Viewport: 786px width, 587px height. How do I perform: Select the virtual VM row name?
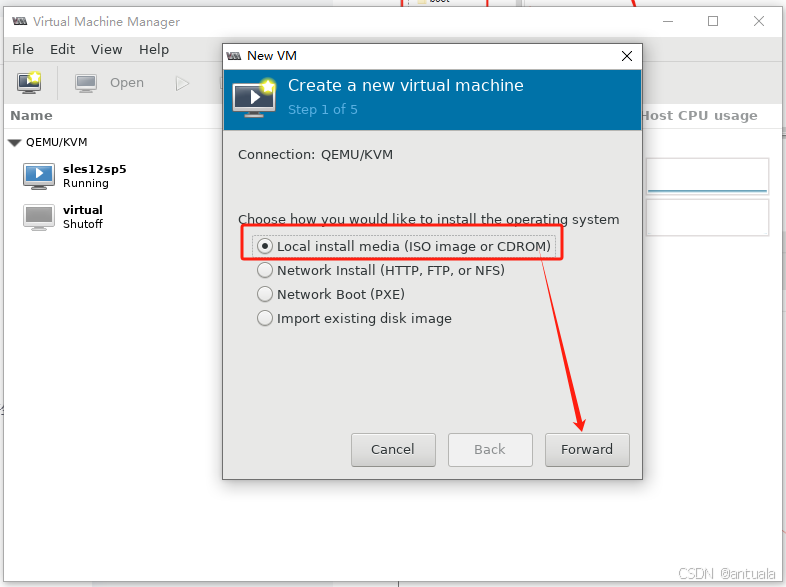[x=83, y=210]
